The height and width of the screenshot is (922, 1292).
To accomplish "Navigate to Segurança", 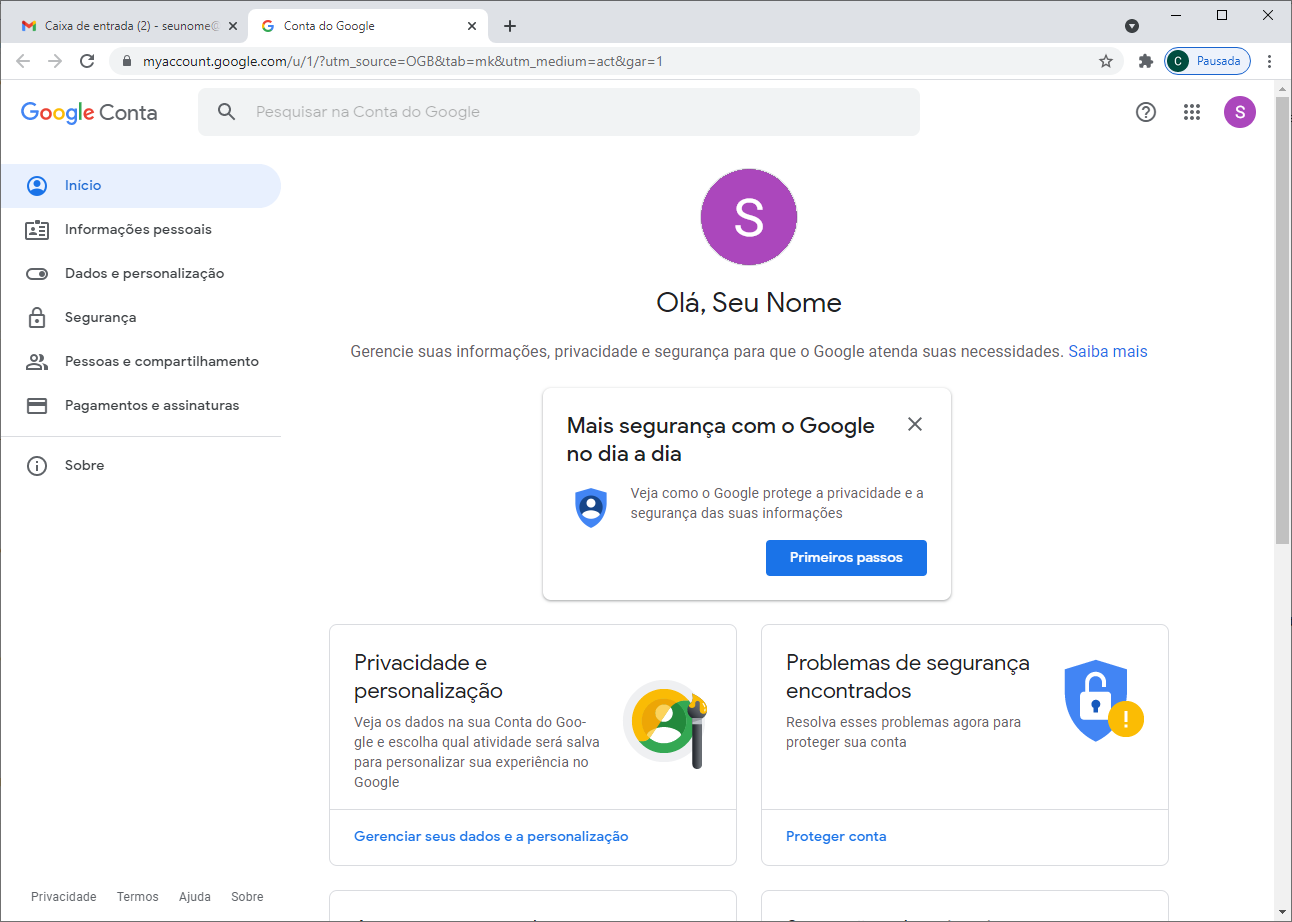I will click(140, 318).
